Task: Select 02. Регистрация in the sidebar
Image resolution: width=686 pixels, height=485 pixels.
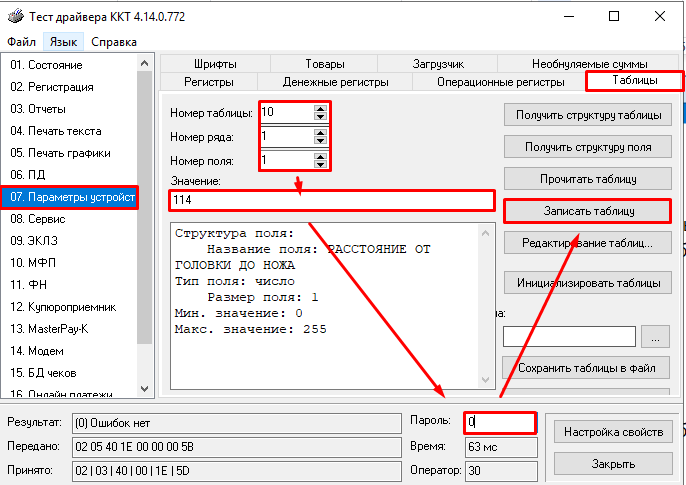Action: click(x=52, y=87)
